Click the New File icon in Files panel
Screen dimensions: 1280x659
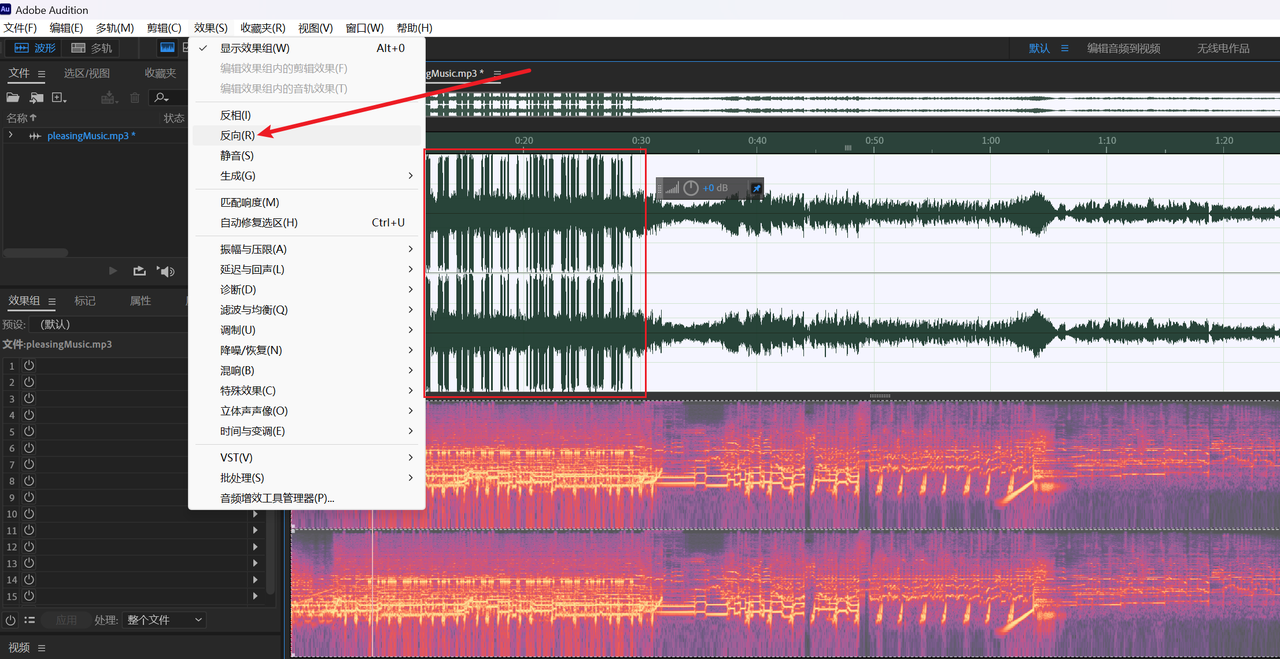point(59,98)
